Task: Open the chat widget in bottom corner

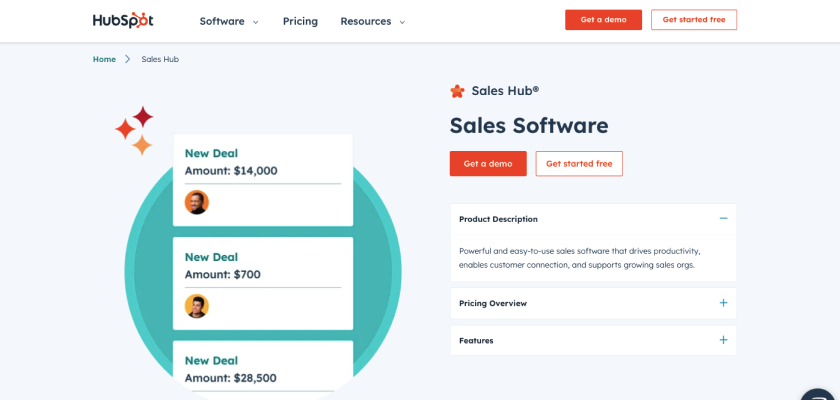Action: point(820,394)
